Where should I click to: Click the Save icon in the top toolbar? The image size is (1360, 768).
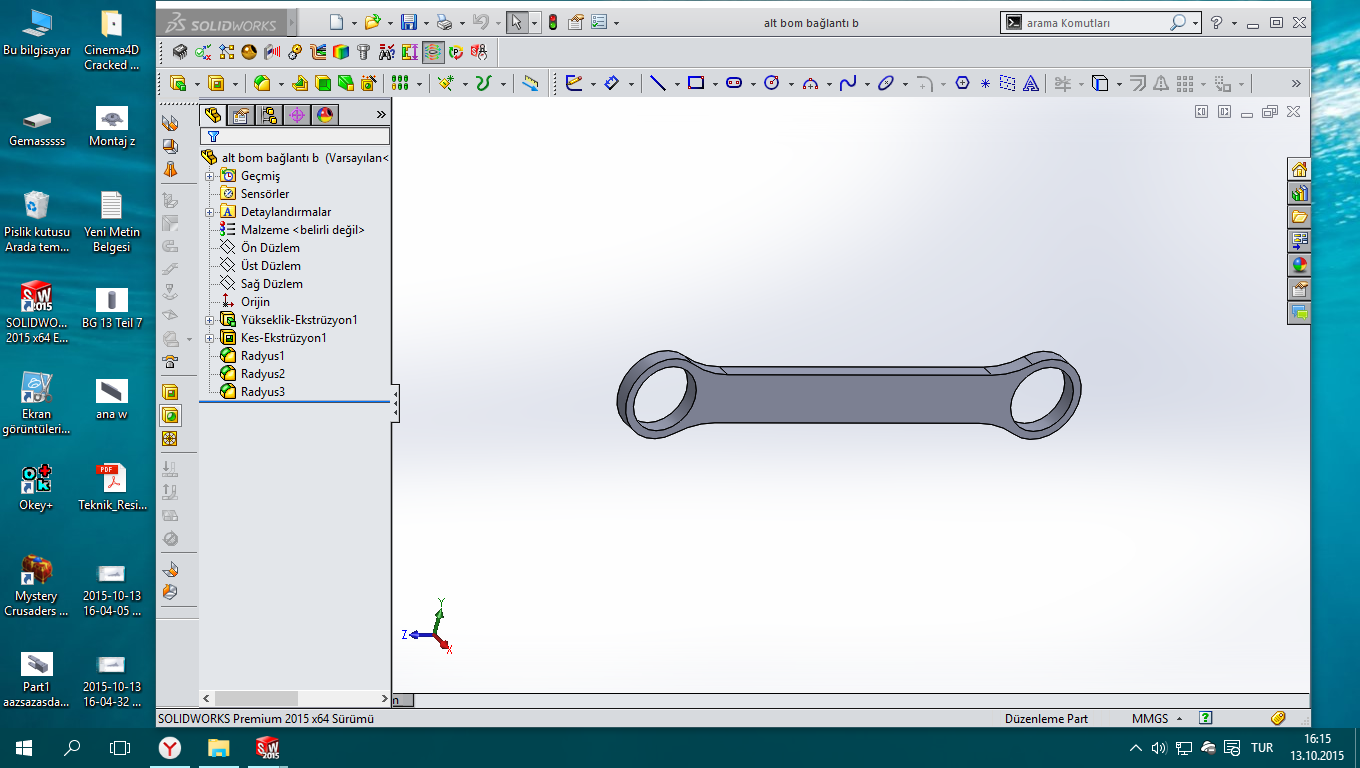(408, 22)
